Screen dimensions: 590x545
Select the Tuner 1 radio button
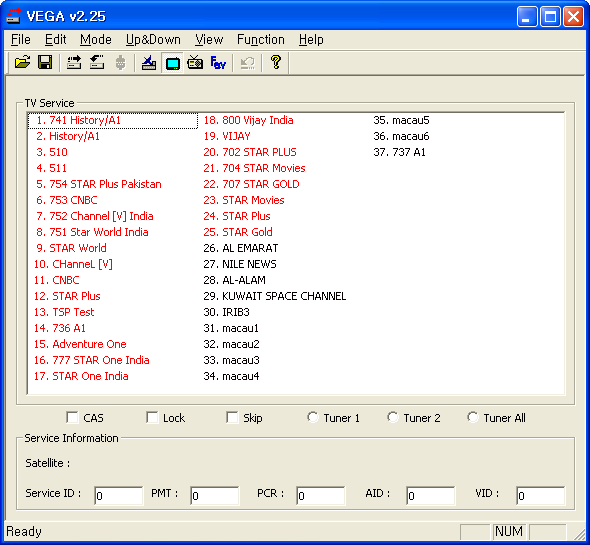[x=312, y=417]
